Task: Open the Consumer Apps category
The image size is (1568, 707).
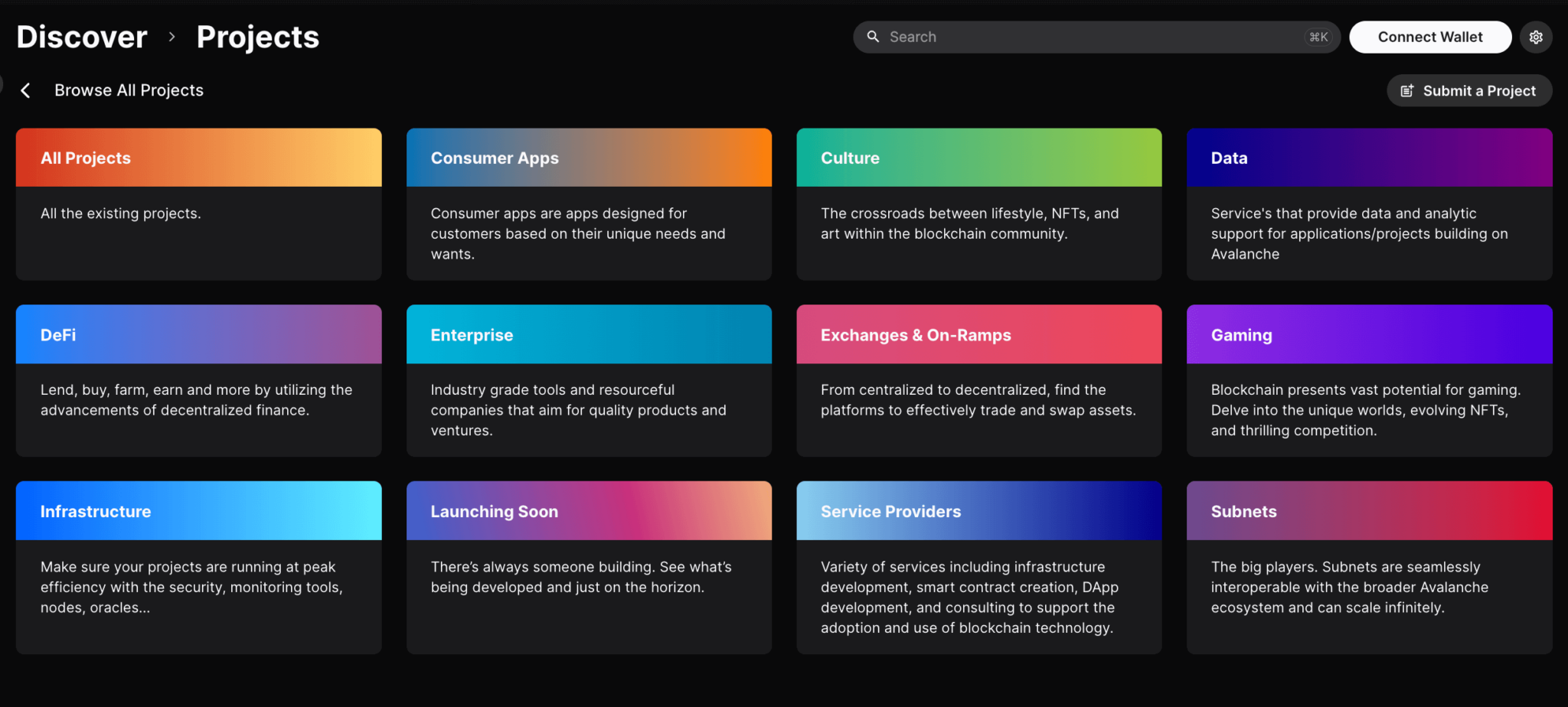Action: pyautogui.click(x=589, y=204)
